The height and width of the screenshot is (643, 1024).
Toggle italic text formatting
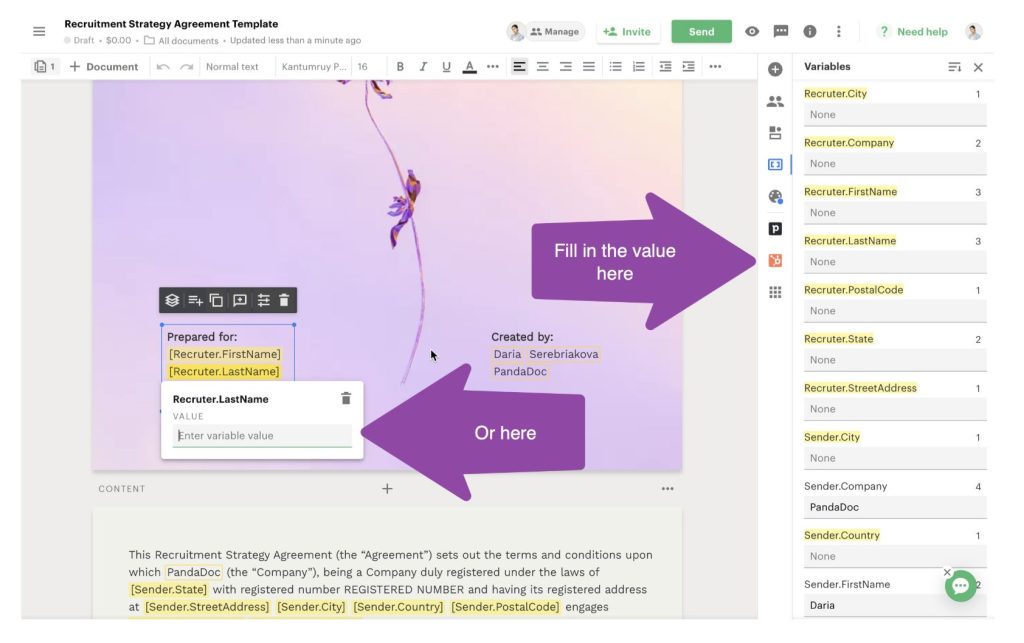(x=423, y=67)
